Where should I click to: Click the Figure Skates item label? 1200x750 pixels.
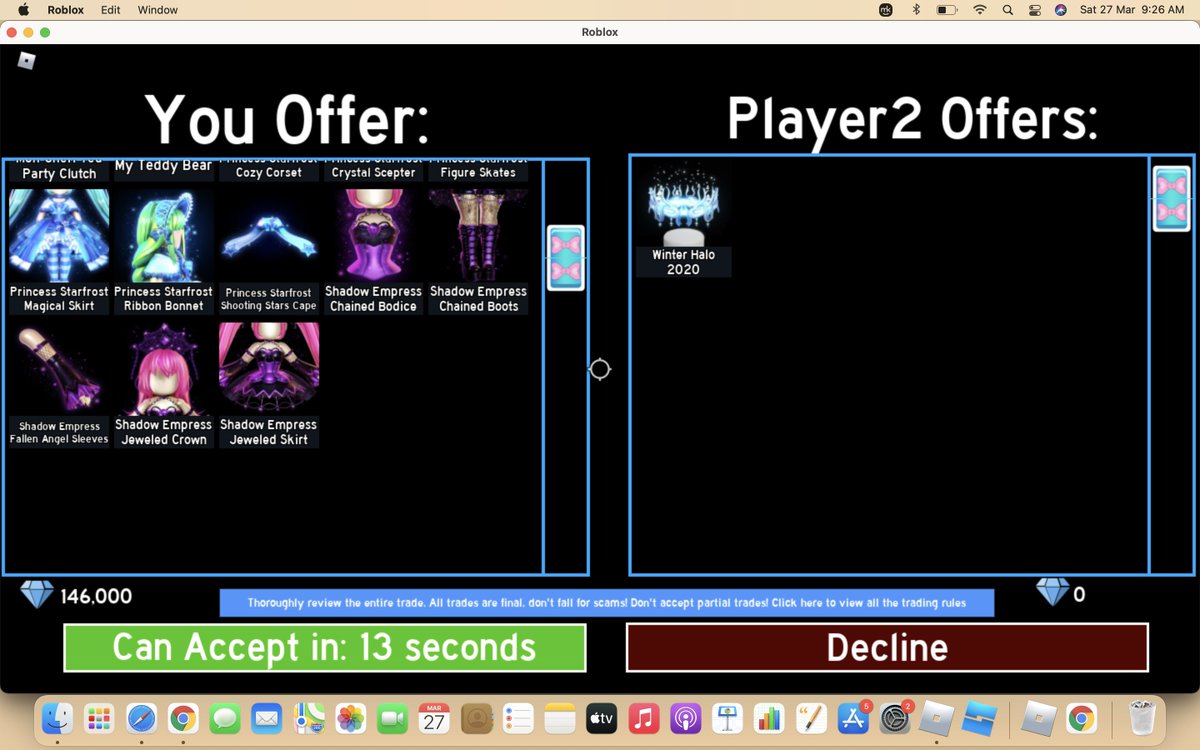(478, 172)
